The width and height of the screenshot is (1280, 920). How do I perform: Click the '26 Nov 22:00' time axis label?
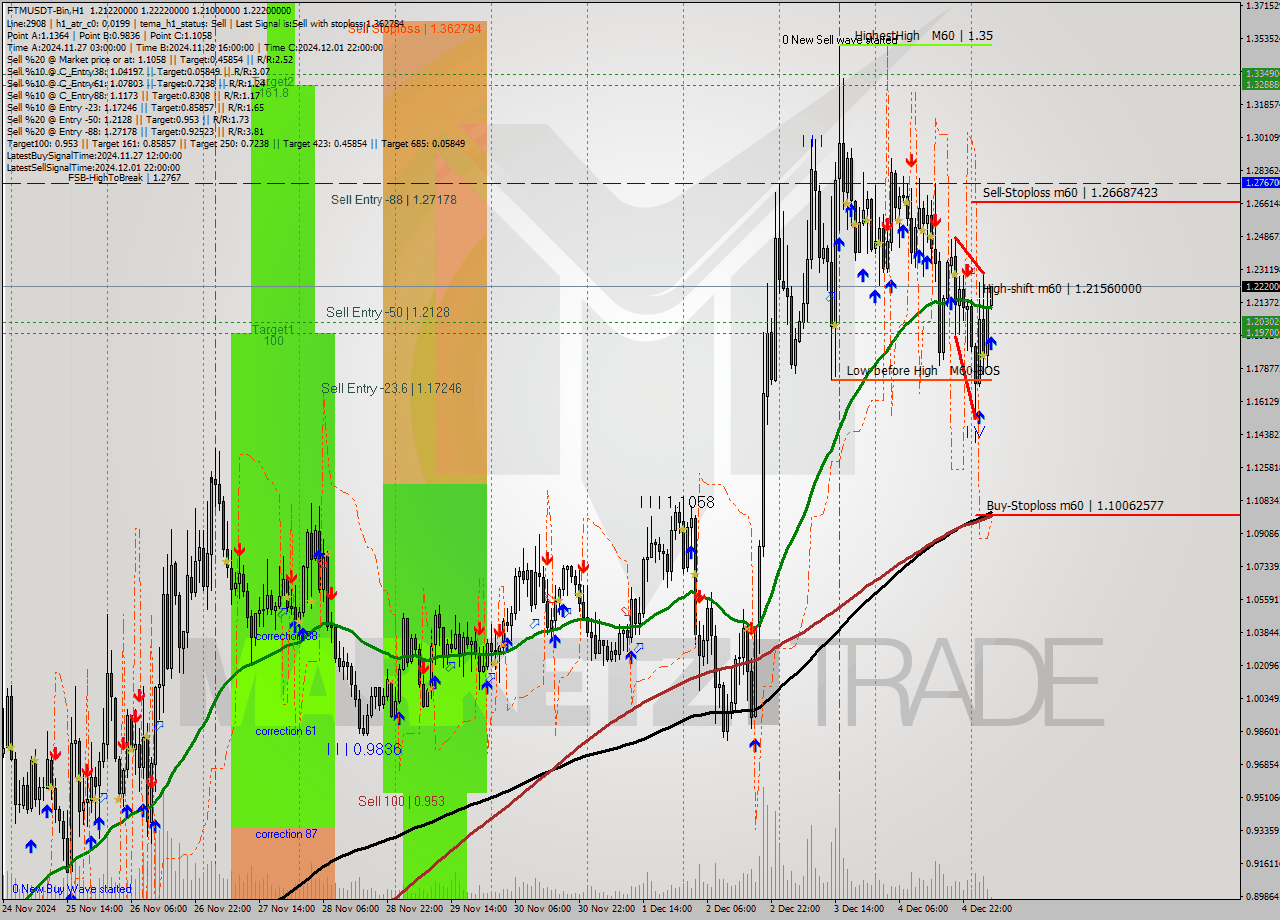[x=222, y=910]
